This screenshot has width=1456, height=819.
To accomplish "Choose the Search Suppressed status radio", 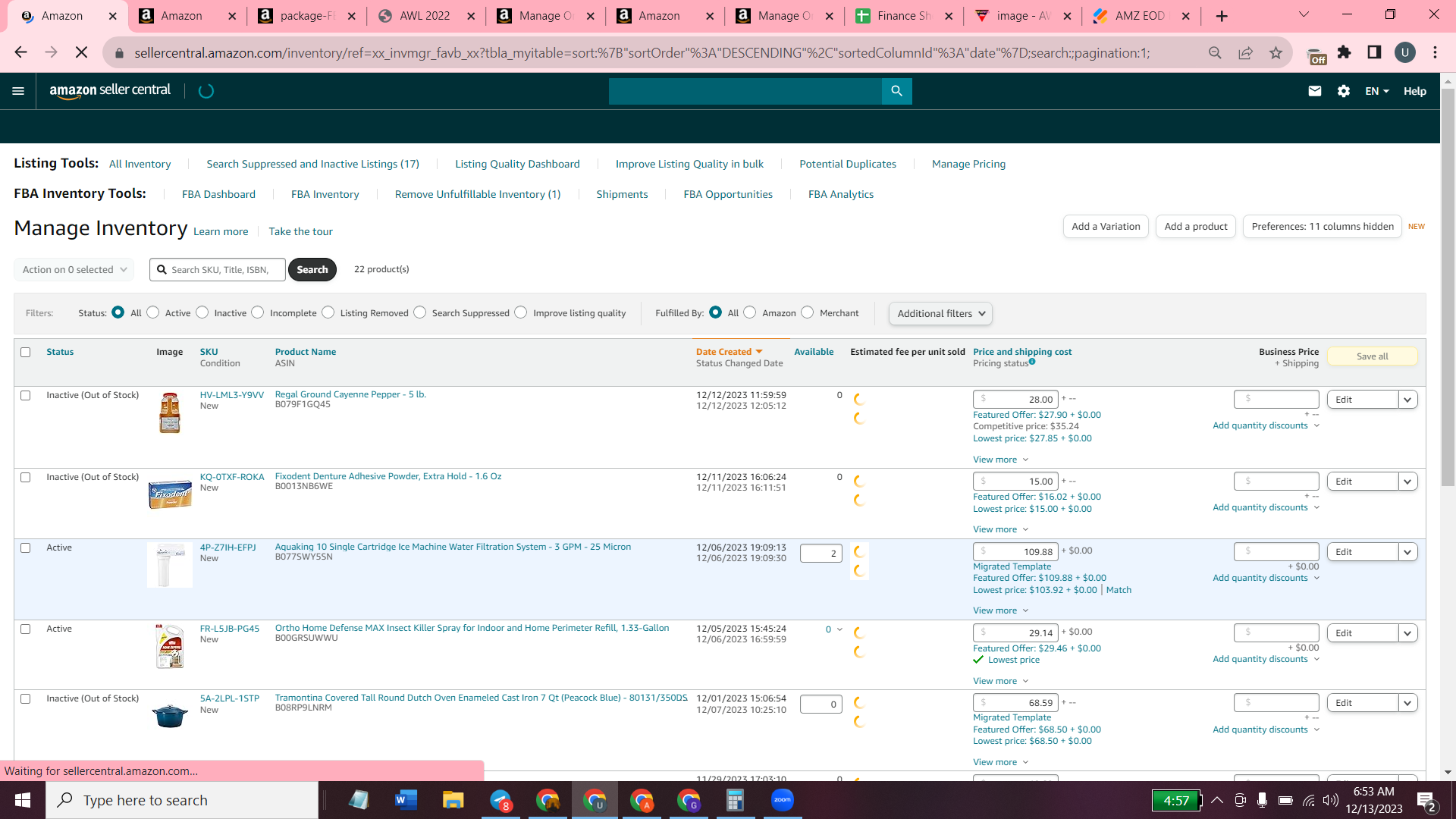I will click(x=420, y=312).
